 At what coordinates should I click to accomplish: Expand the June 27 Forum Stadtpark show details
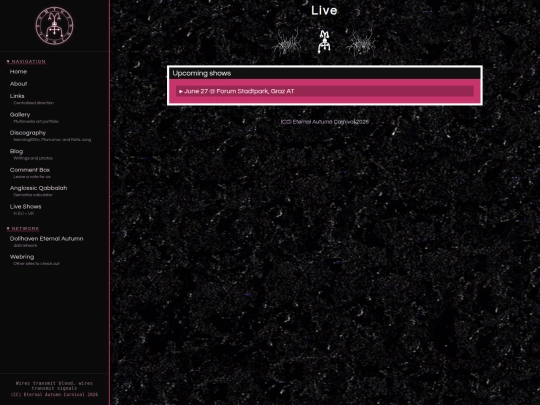click(x=325, y=91)
